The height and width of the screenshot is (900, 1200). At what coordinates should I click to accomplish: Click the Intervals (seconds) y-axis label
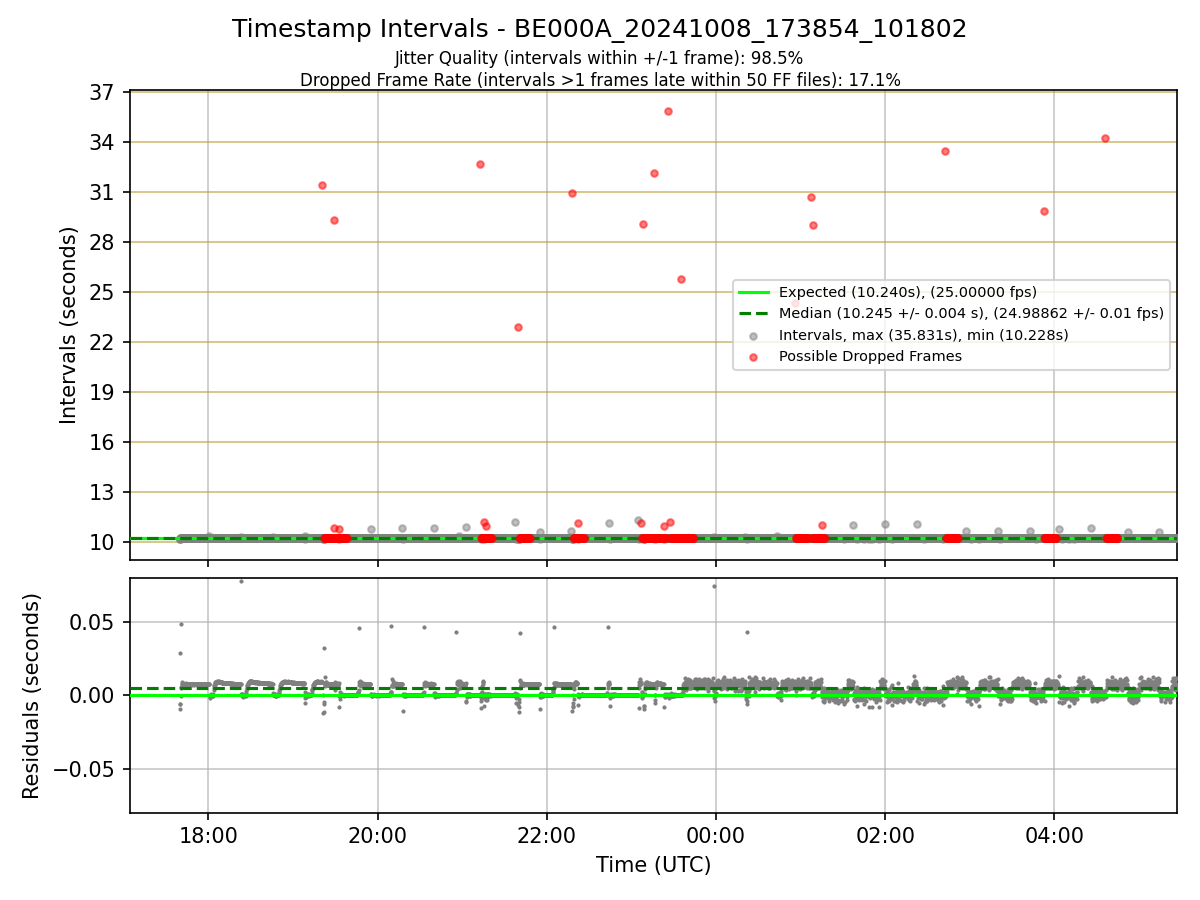pyautogui.click(x=69, y=325)
